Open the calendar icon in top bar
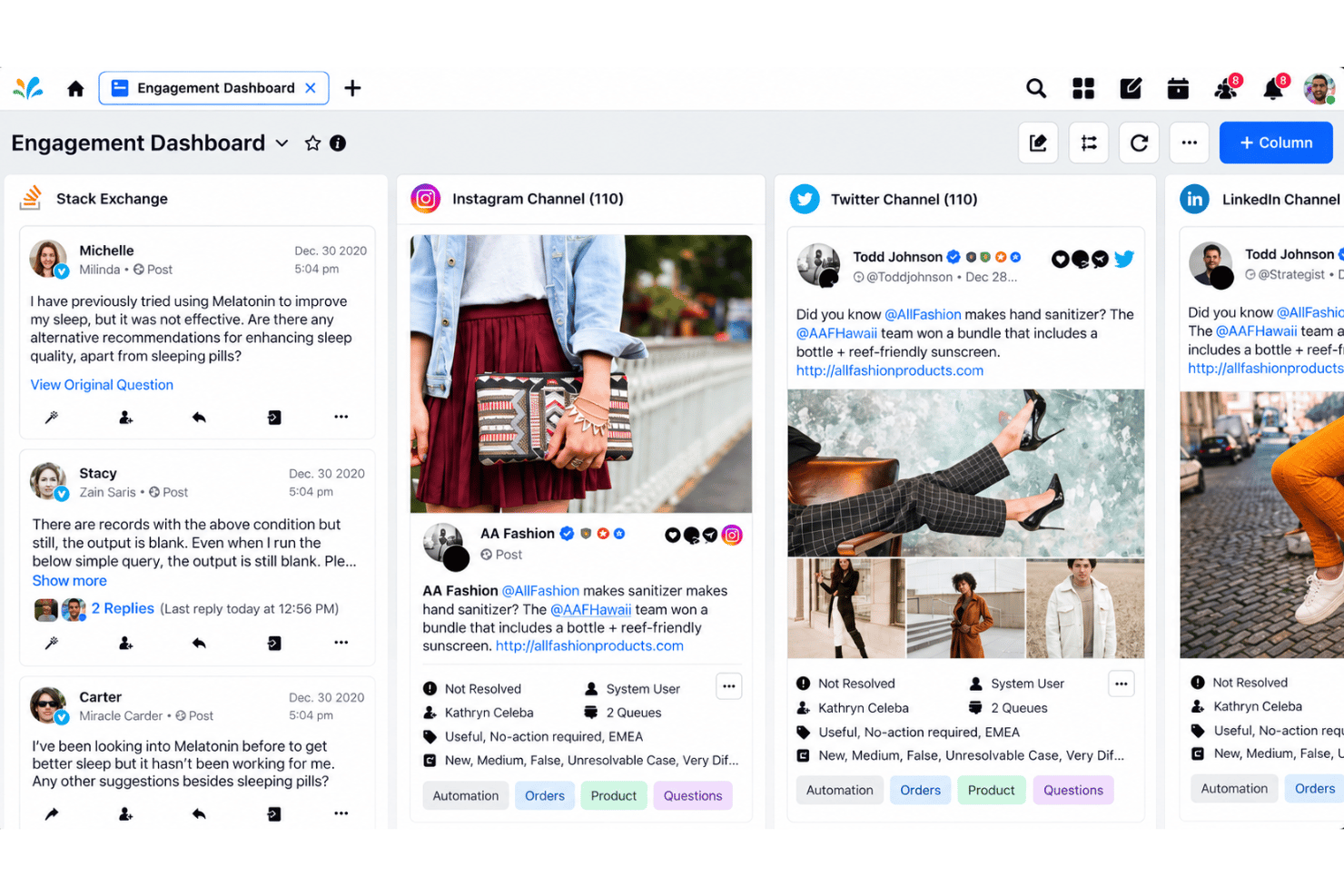 point(1178,88)
